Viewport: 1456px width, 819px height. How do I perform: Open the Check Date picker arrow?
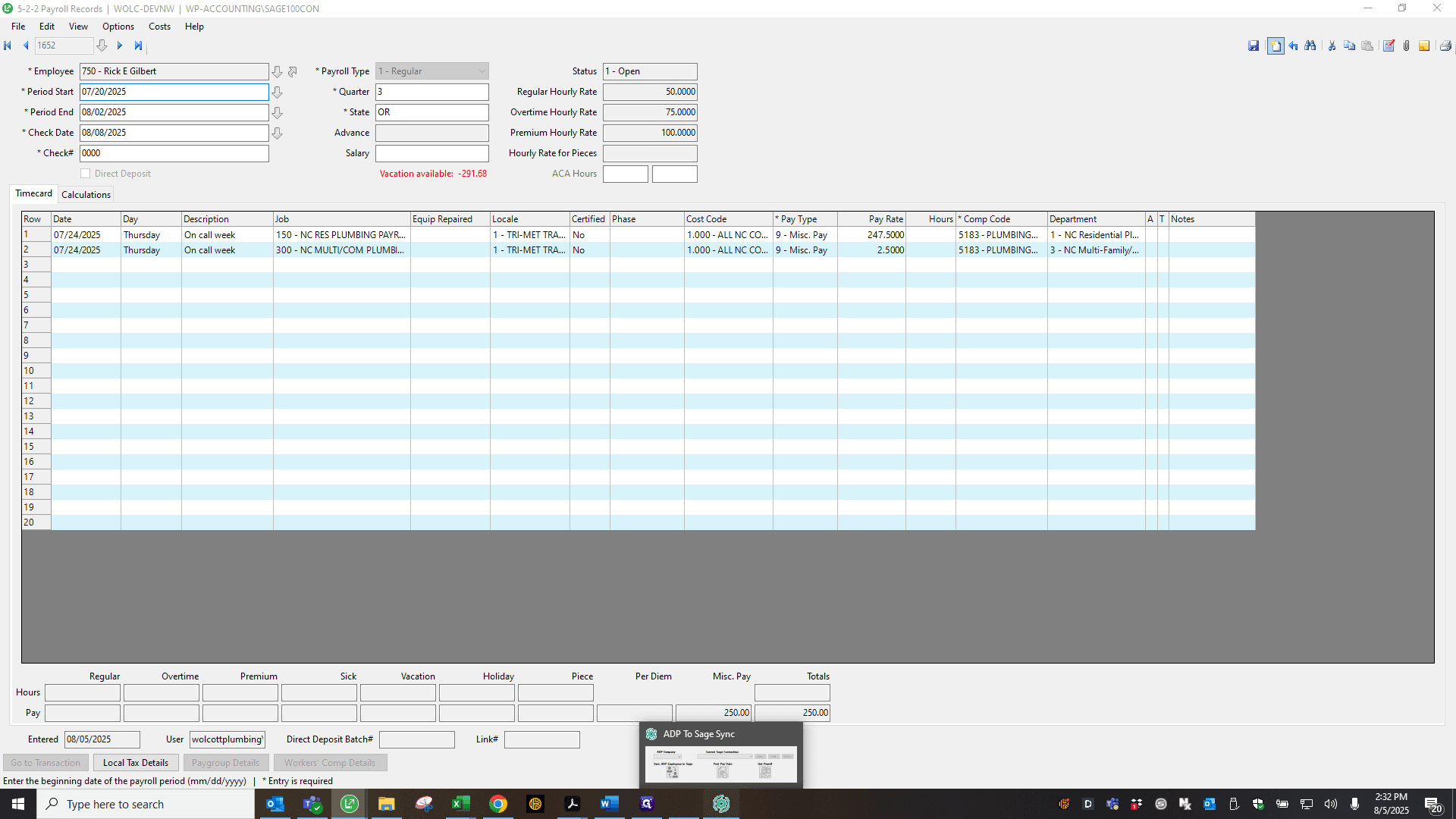point(278,133)
